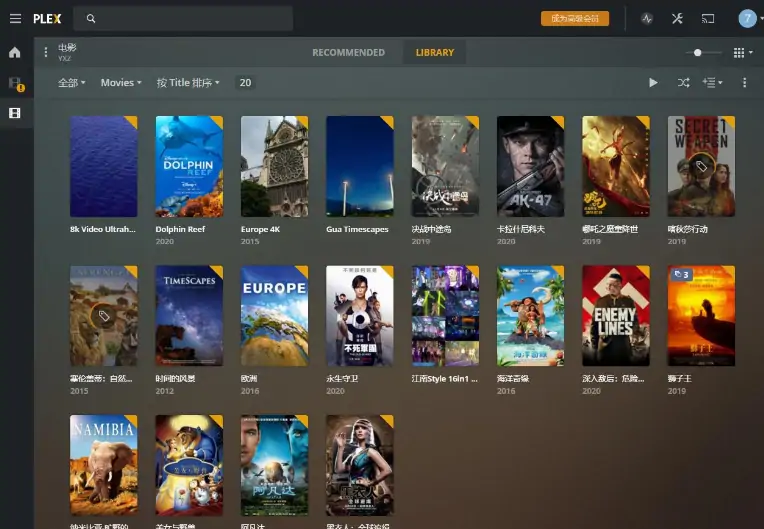Open the 阿凡达 Avatar poster

point(274,465)
